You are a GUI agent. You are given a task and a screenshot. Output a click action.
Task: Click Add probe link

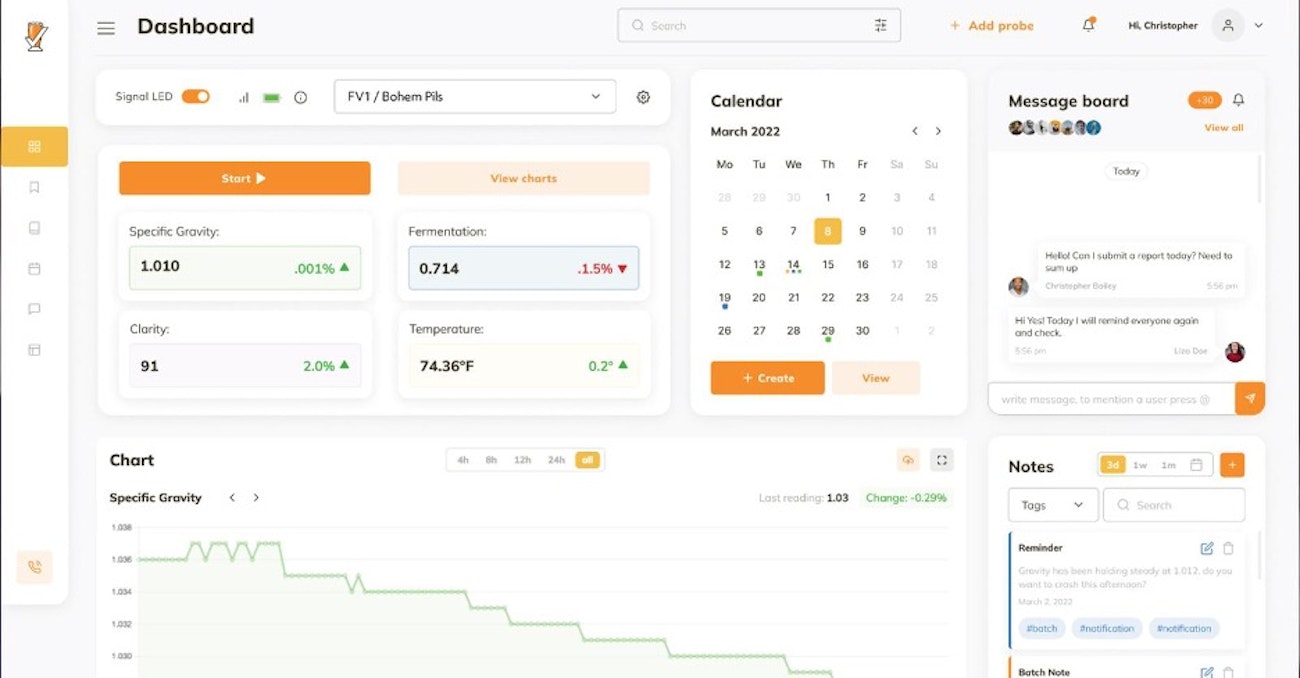pos(992,26)
